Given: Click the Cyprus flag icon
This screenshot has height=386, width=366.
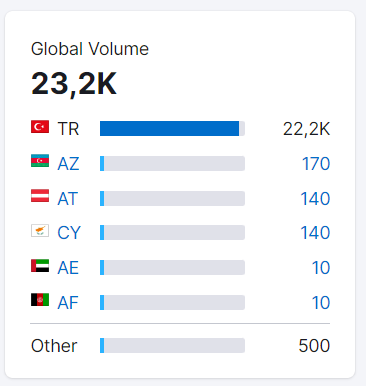Looking at the screenshot, I should pyautogui.click(x=40, y=230).
